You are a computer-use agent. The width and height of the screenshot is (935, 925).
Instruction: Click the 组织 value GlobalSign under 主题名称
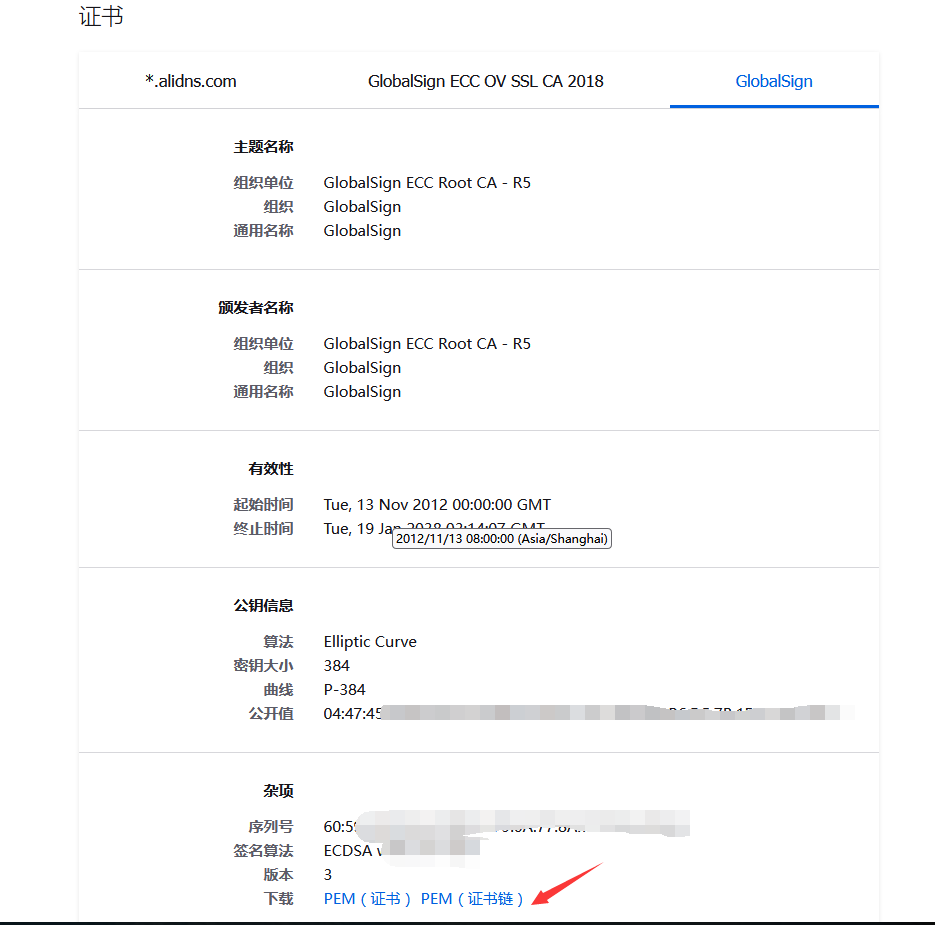point(362,207)
